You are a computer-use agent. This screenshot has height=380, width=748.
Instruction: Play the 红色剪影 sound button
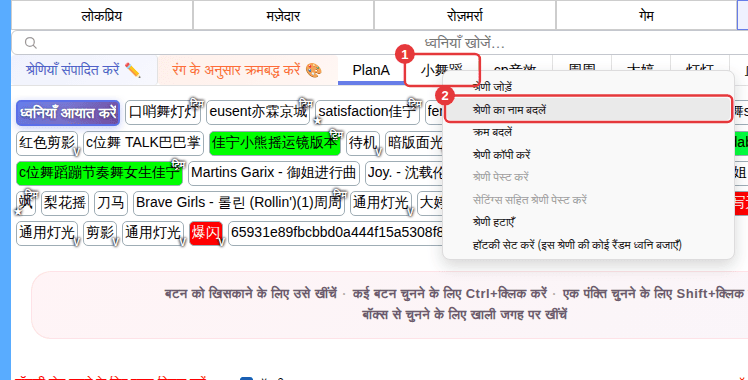[x=47, y=143]
